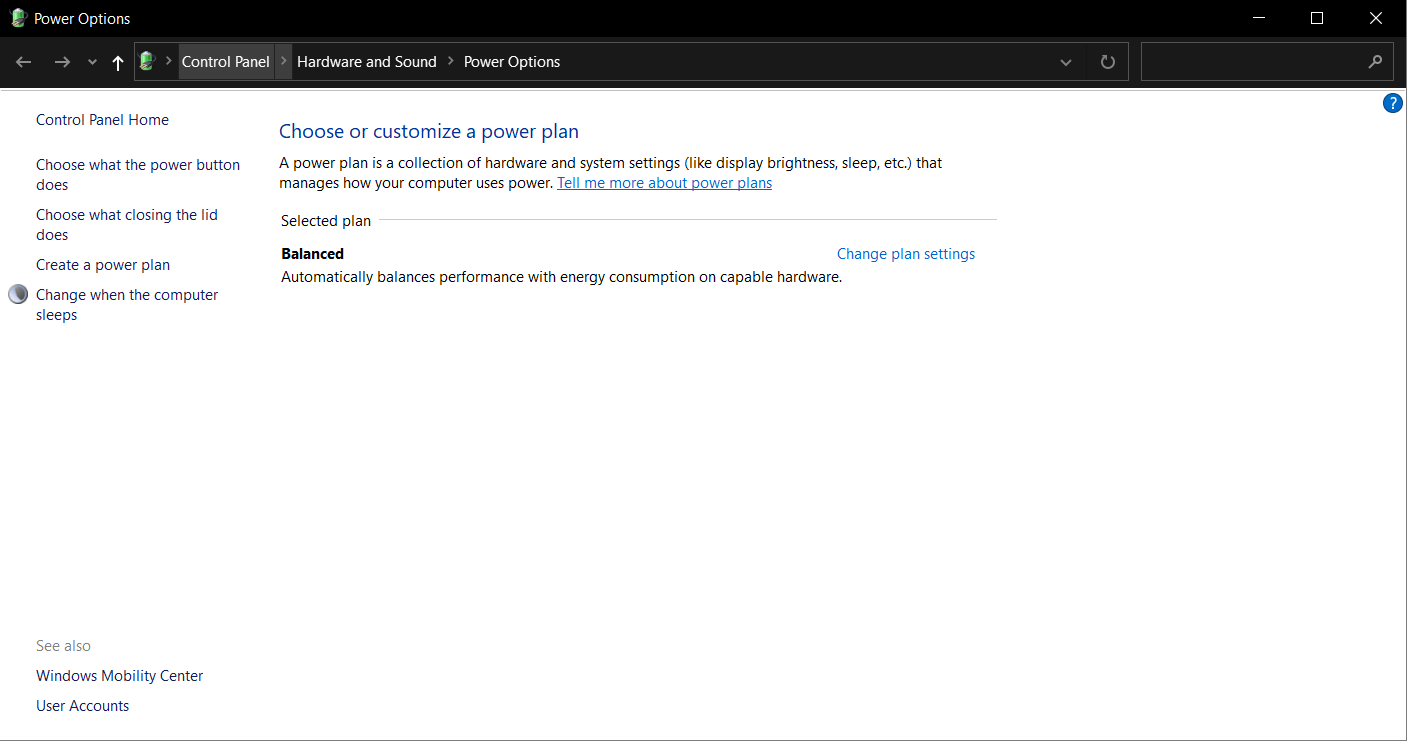Open Tell me more about power plans
1407x741 pixels.
click(x=664, y=183)
